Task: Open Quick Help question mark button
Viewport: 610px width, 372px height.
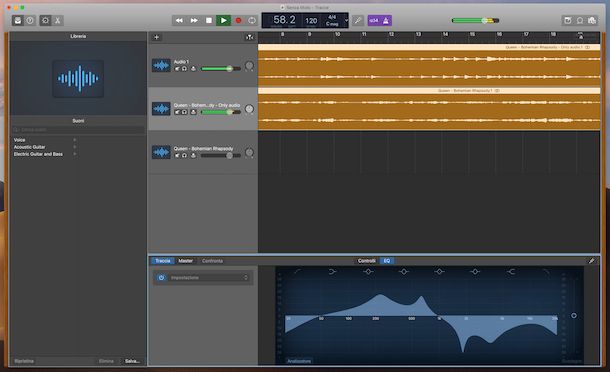Action: [x=30, y=20]
